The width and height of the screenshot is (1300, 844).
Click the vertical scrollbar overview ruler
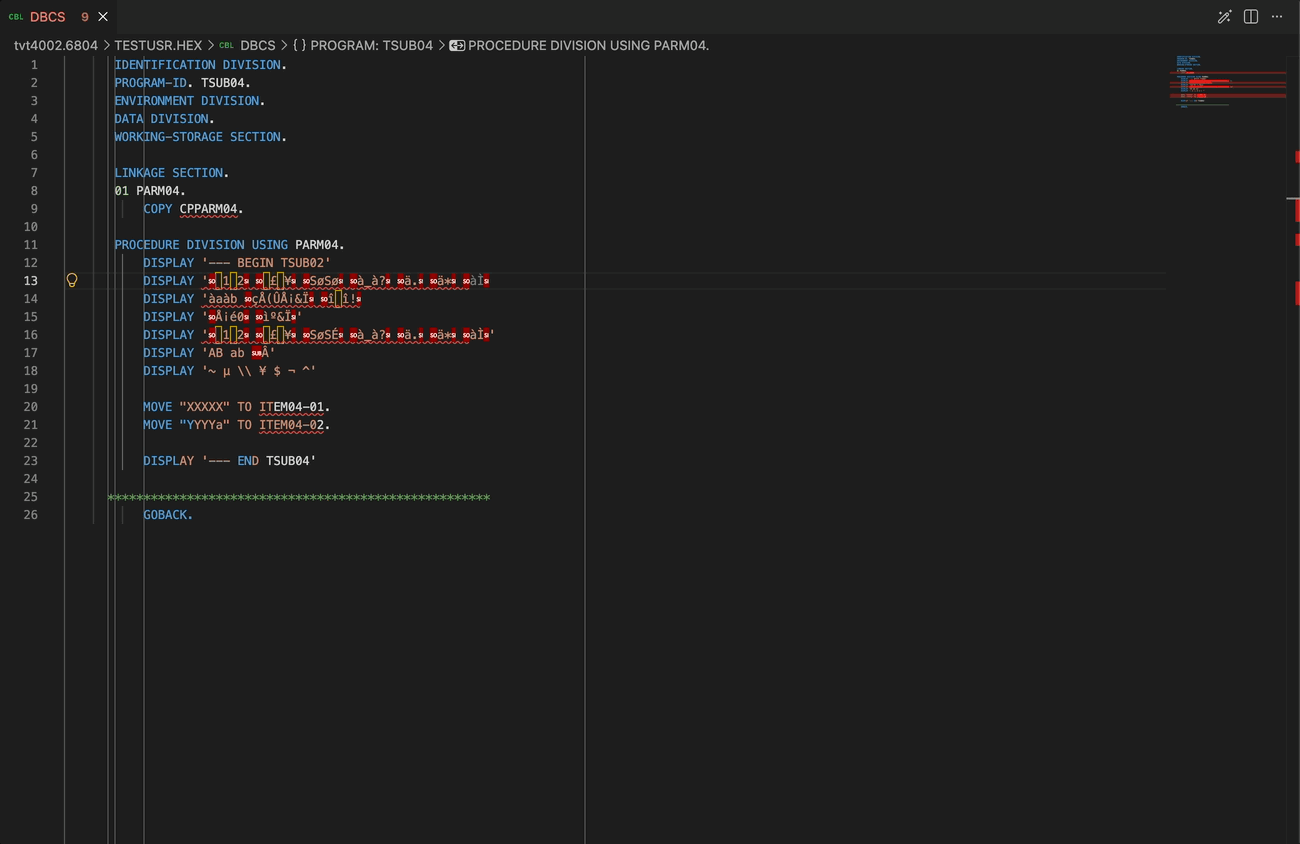(x=1294, y=450)
